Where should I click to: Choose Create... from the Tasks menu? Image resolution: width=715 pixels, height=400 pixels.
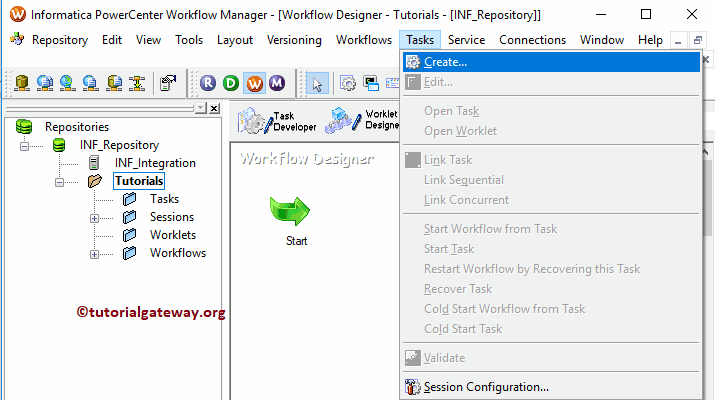[x=551, y=62]
